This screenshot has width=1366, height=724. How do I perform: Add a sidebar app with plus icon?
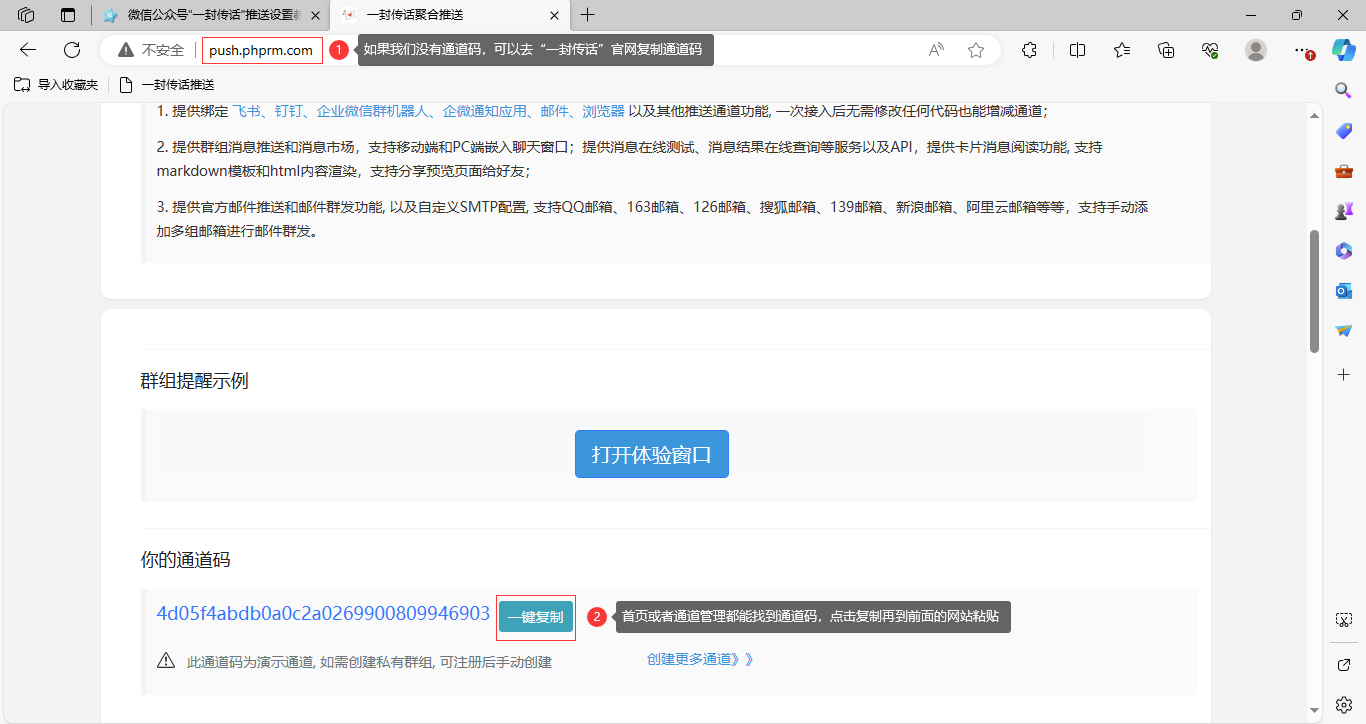click(x=1344, y=374)
